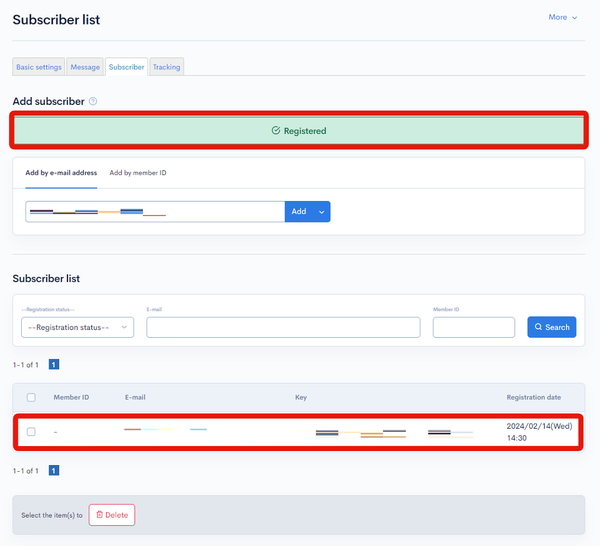Check the subscriber row checkbox
Image resolution: width=600 pixels, height=546 pixels.
click(31, 432)
